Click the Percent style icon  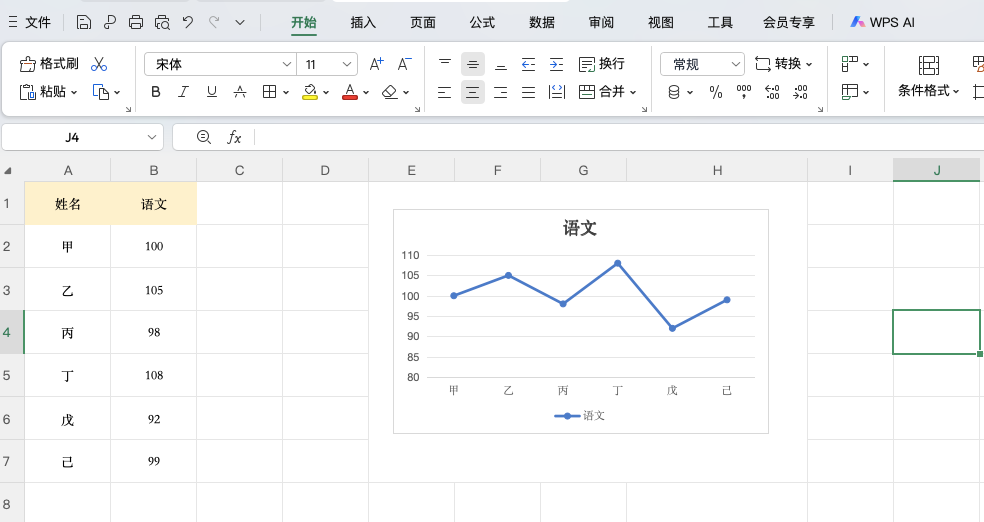coord(715,92)
